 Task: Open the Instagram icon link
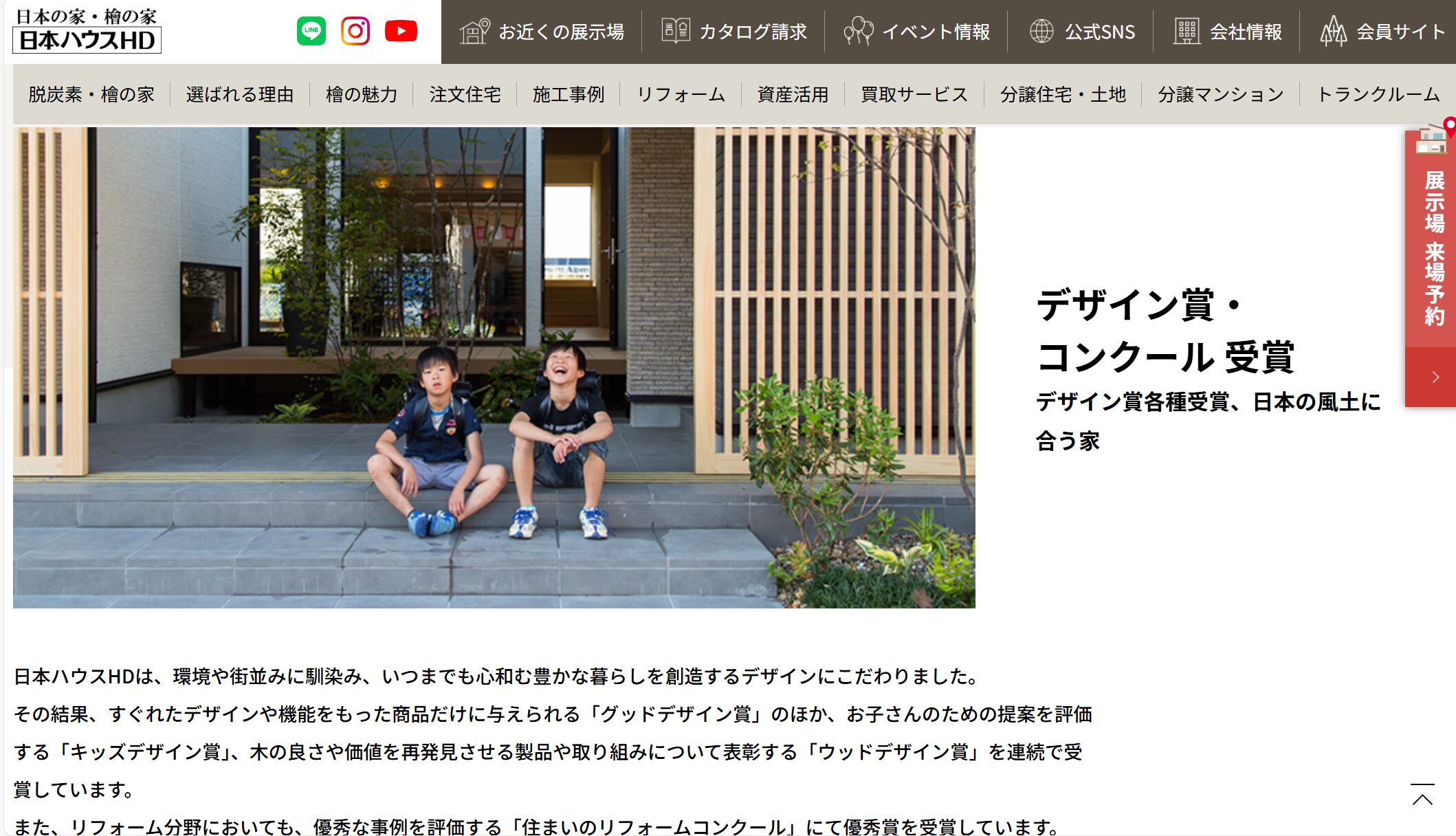(355, 31)
